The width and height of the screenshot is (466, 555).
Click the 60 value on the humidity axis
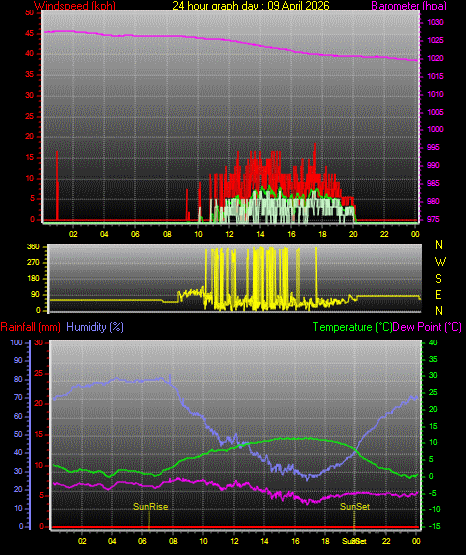(x=18, y=416)
